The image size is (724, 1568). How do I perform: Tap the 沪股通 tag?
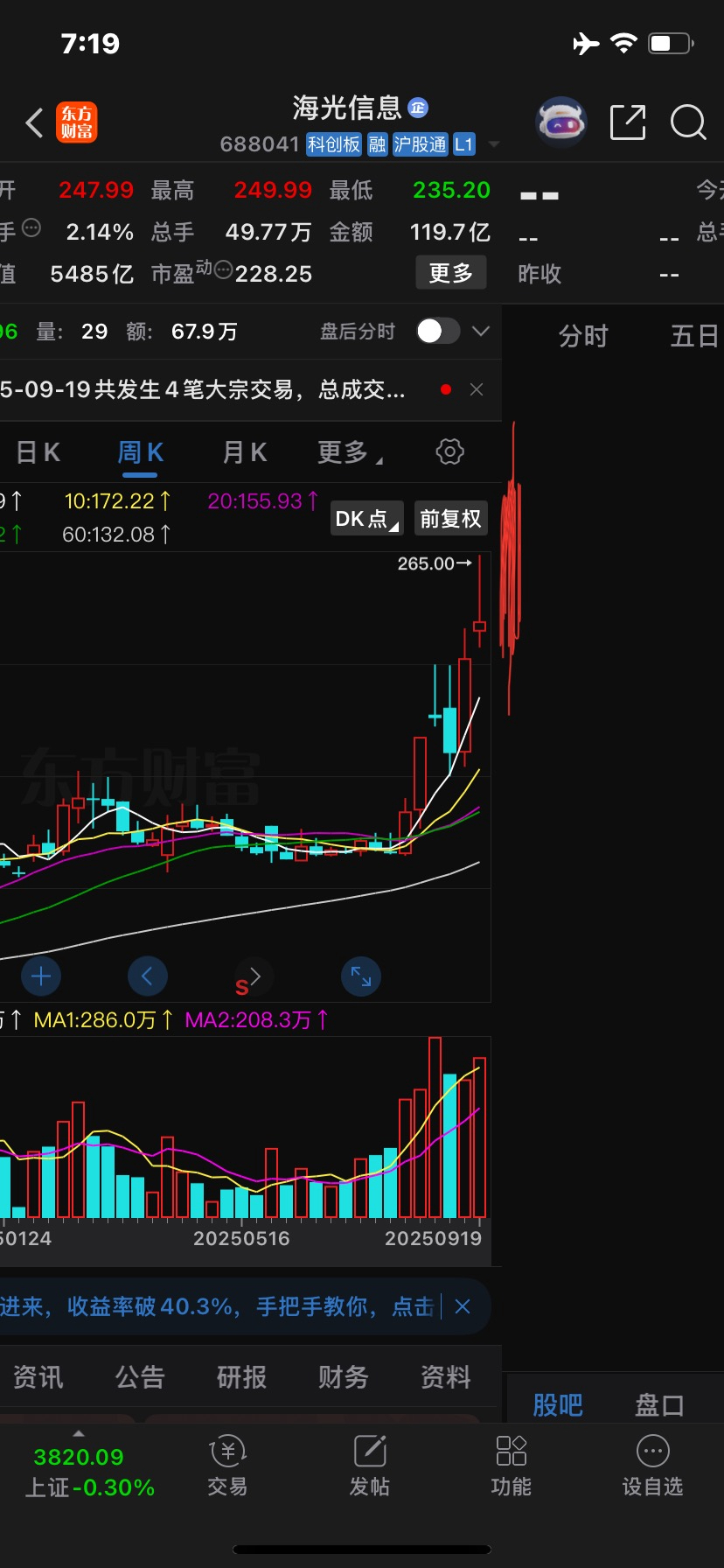[420, 144]
